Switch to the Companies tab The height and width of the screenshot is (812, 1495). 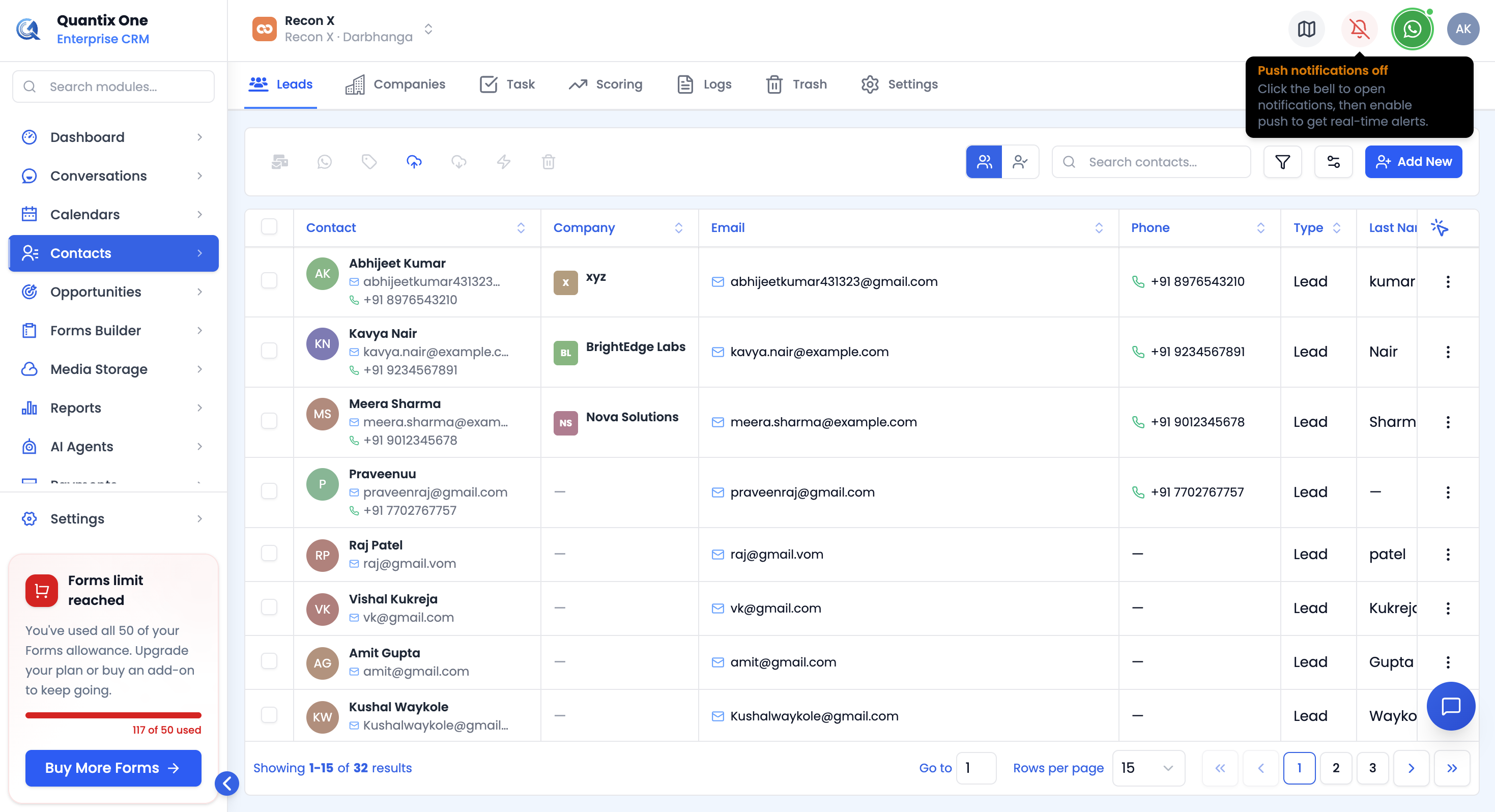[395, 85]
